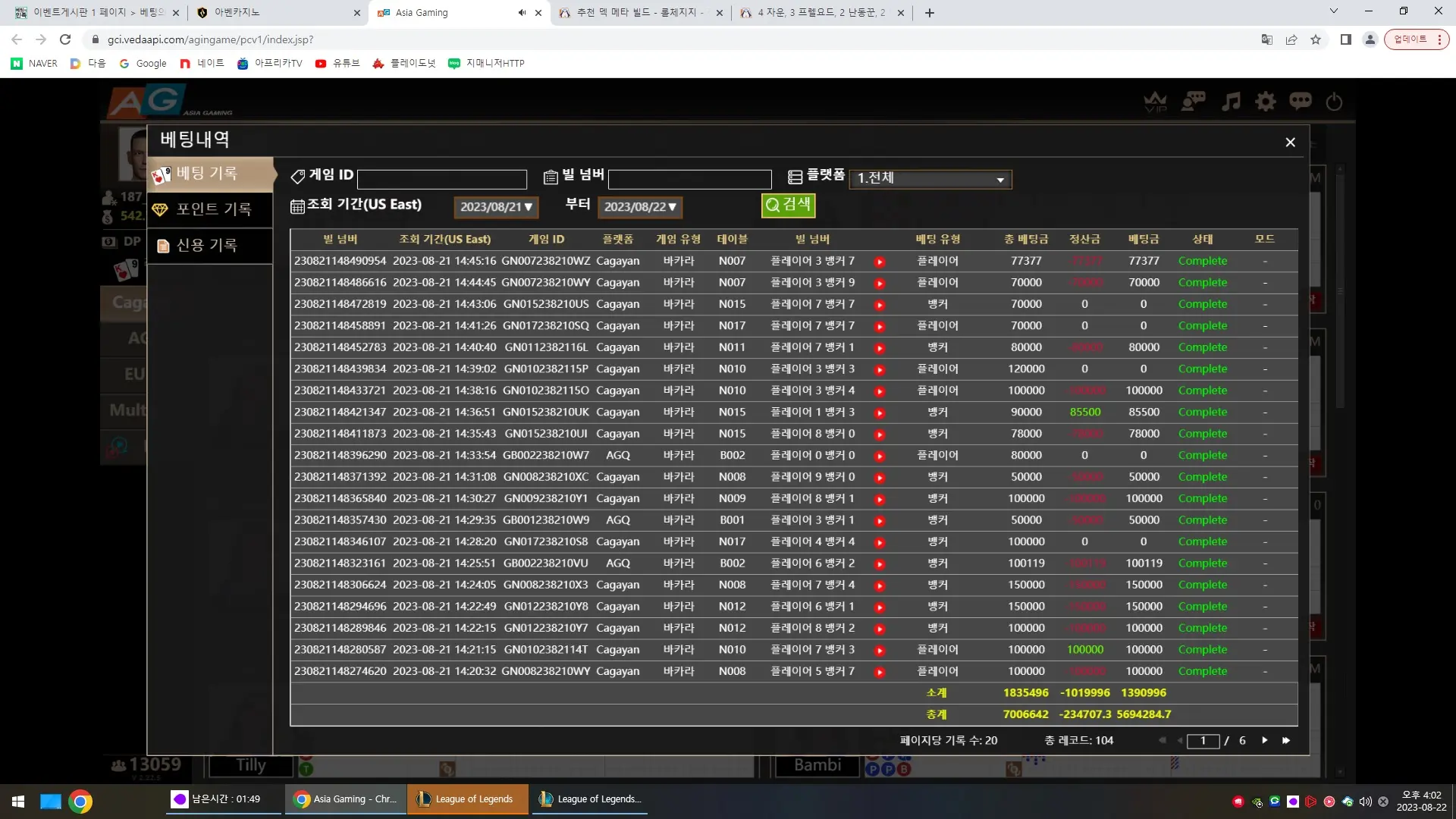Open the VIP crown icon

pos(1155,102)
